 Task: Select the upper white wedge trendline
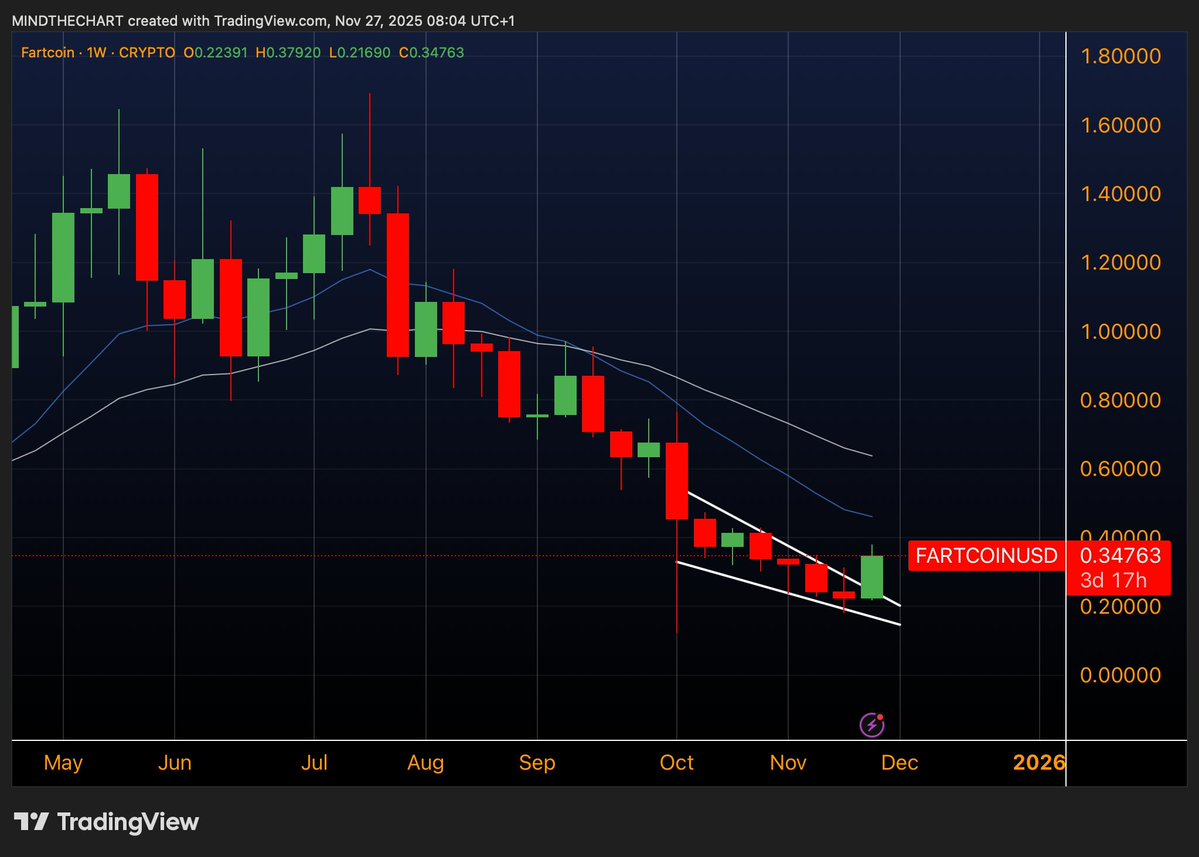(794, 548)
